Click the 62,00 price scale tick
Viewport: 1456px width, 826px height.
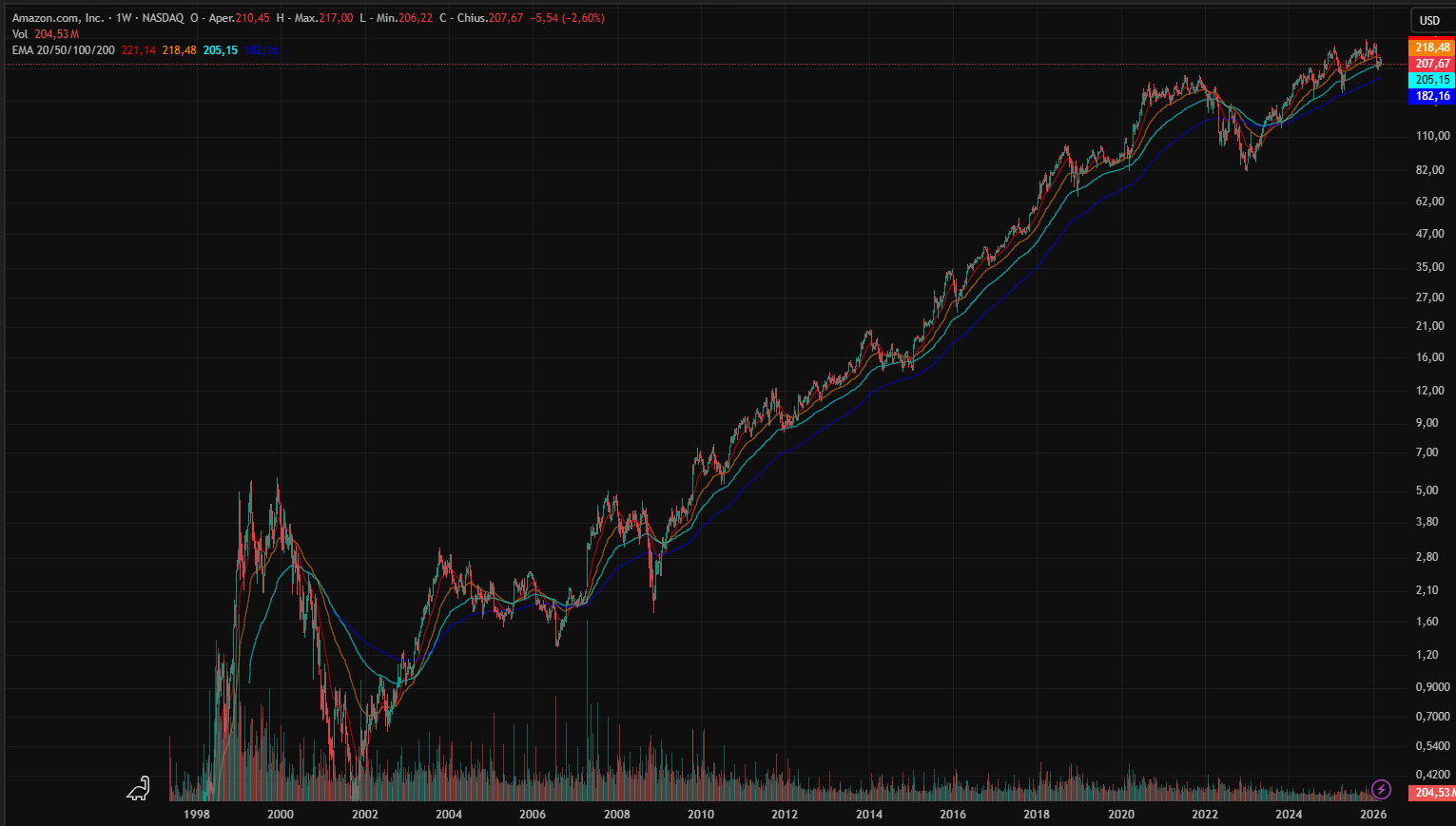point(1430,202)
